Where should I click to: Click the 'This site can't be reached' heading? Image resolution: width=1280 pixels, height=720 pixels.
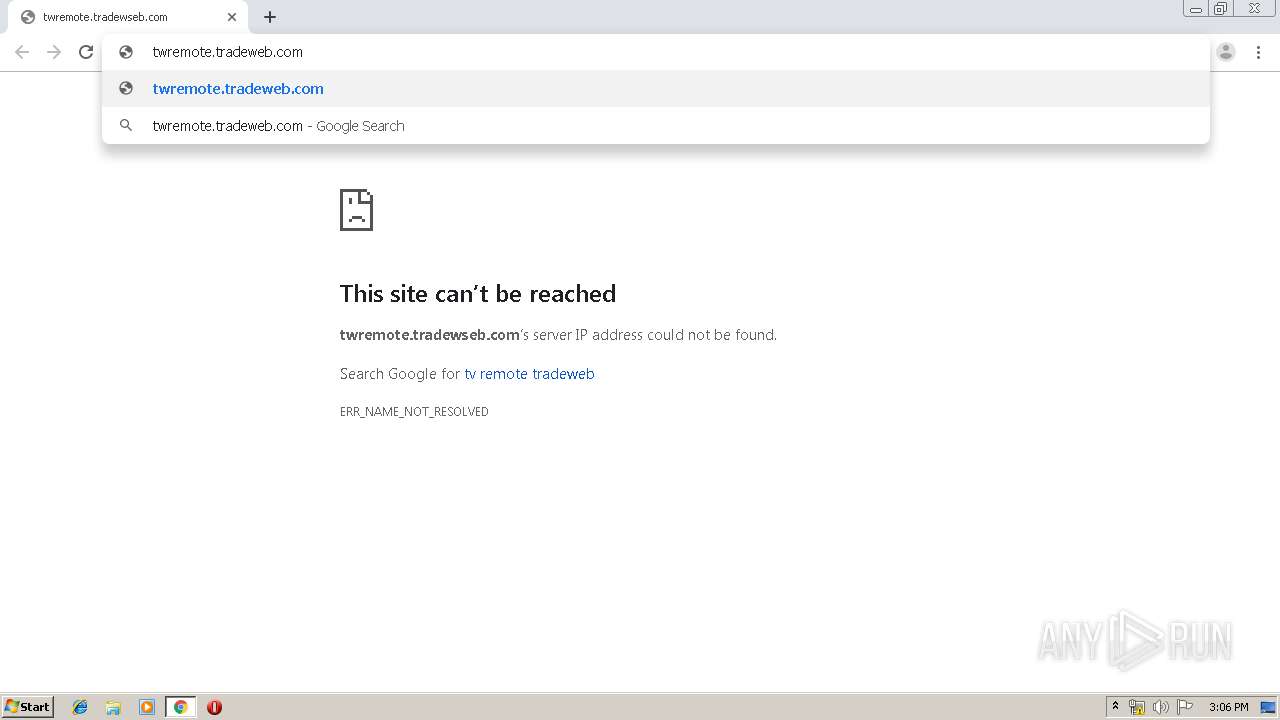[x=478, y=293]
